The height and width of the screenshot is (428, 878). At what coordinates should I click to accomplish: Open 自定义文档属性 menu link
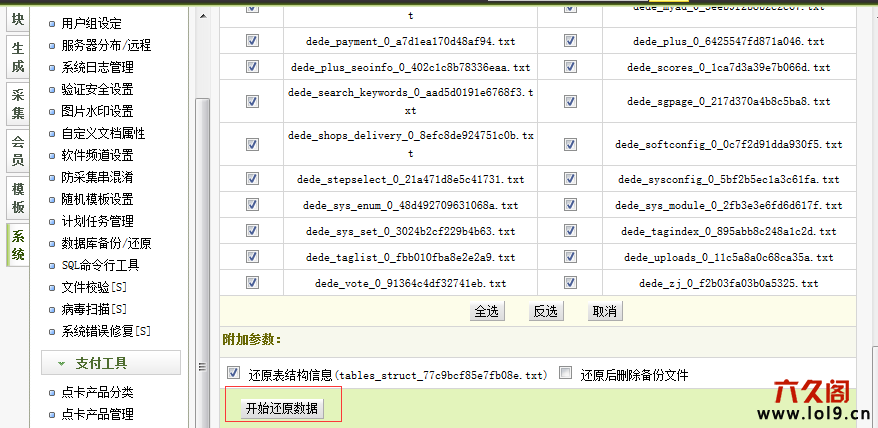coord(103,133)
